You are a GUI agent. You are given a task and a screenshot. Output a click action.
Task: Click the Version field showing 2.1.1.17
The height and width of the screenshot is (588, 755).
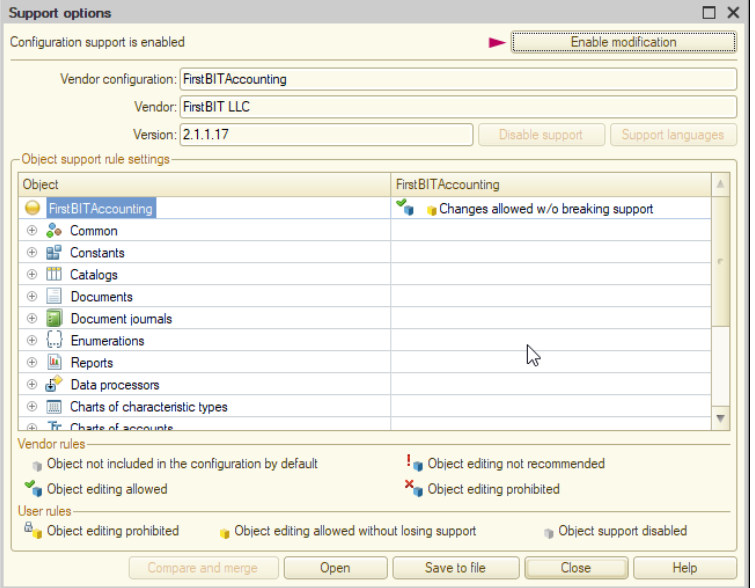[x=326, y=134]
